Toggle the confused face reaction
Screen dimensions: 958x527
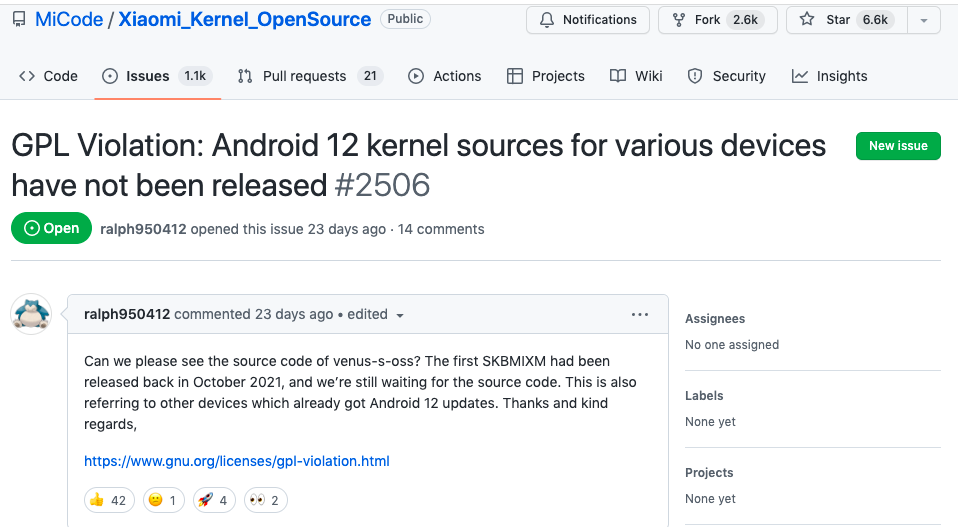coord(163,500)
